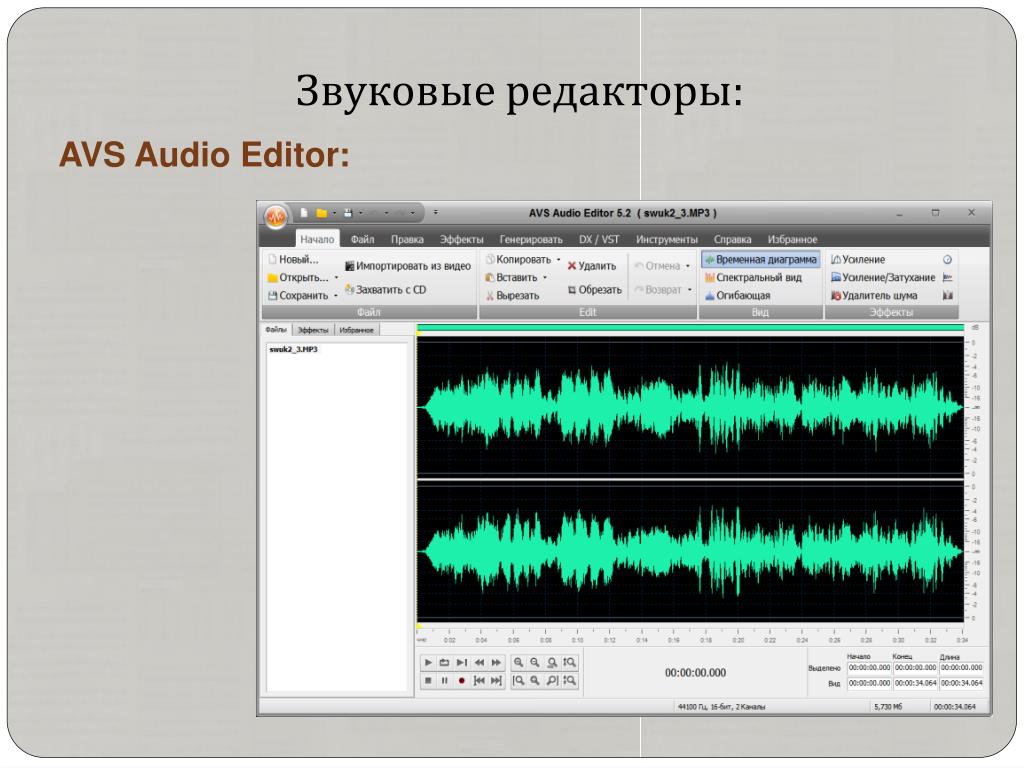1024x768 pixels.
Task: Open the Эффекты ribbon tab
Action: [x=461, y=239]
